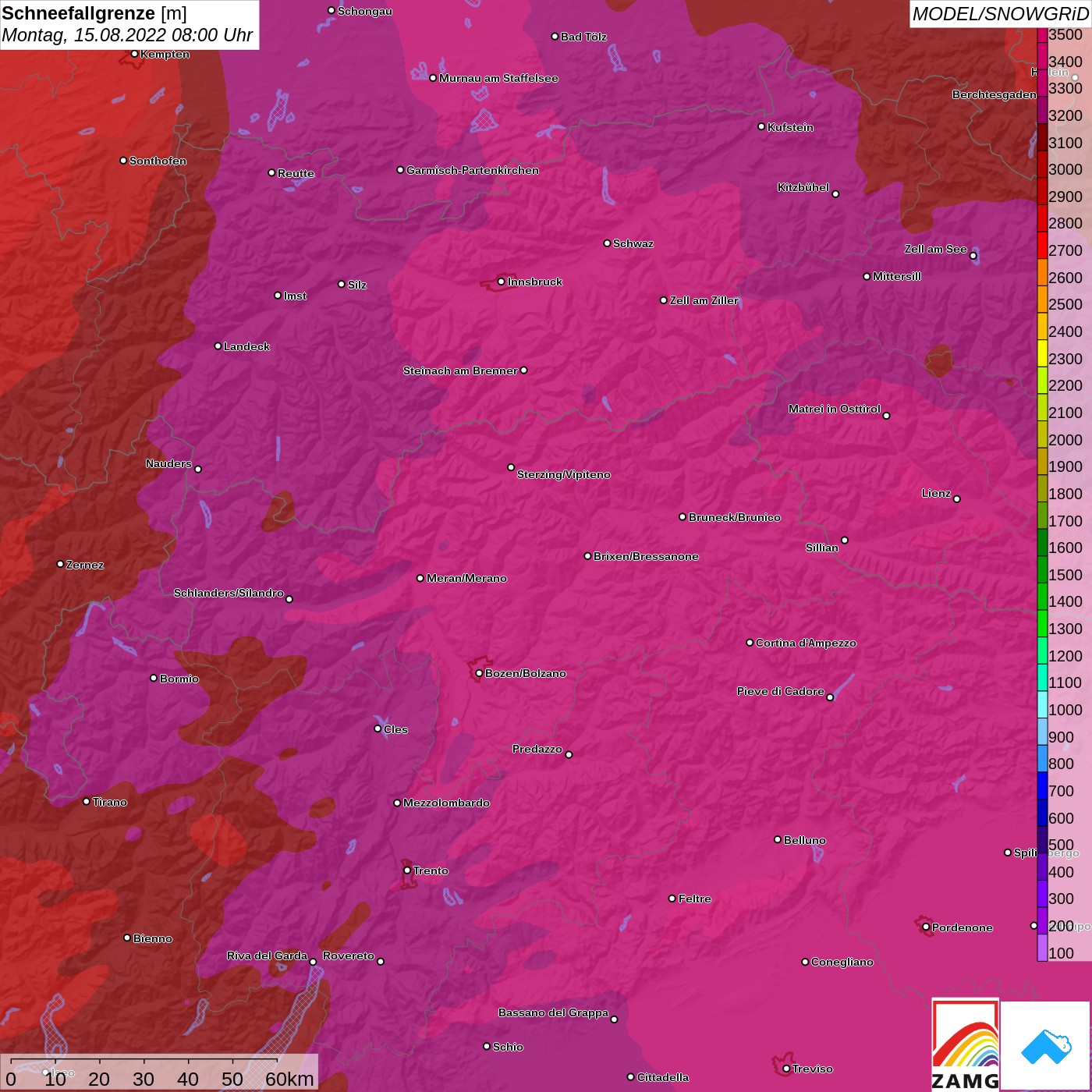Click the MODEL/SNOWGRiD label

(x=1000, y=14)
